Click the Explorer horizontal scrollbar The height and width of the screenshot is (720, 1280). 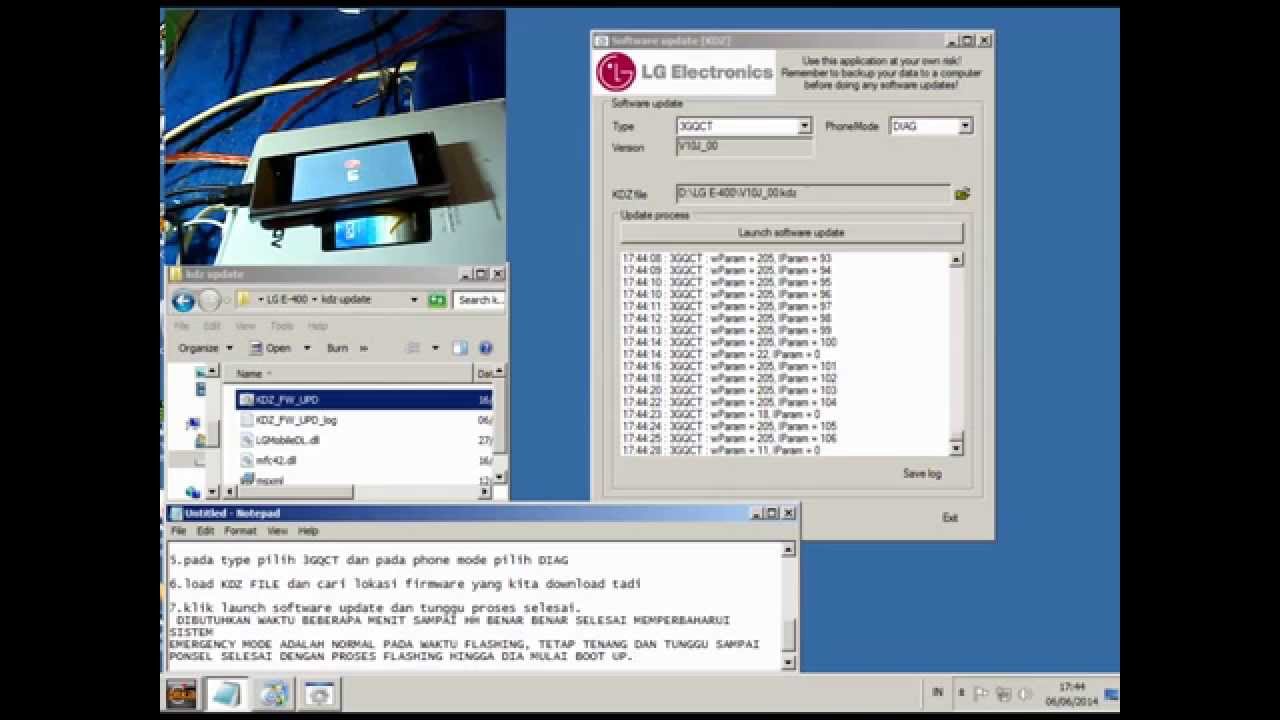click(357, 492)
